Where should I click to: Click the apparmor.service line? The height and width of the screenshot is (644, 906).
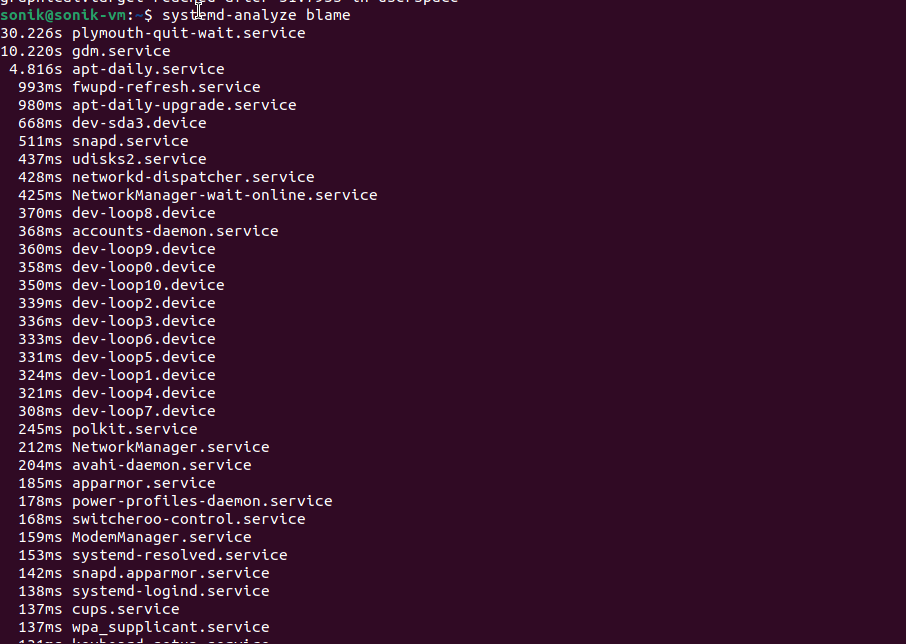(143, 483)
